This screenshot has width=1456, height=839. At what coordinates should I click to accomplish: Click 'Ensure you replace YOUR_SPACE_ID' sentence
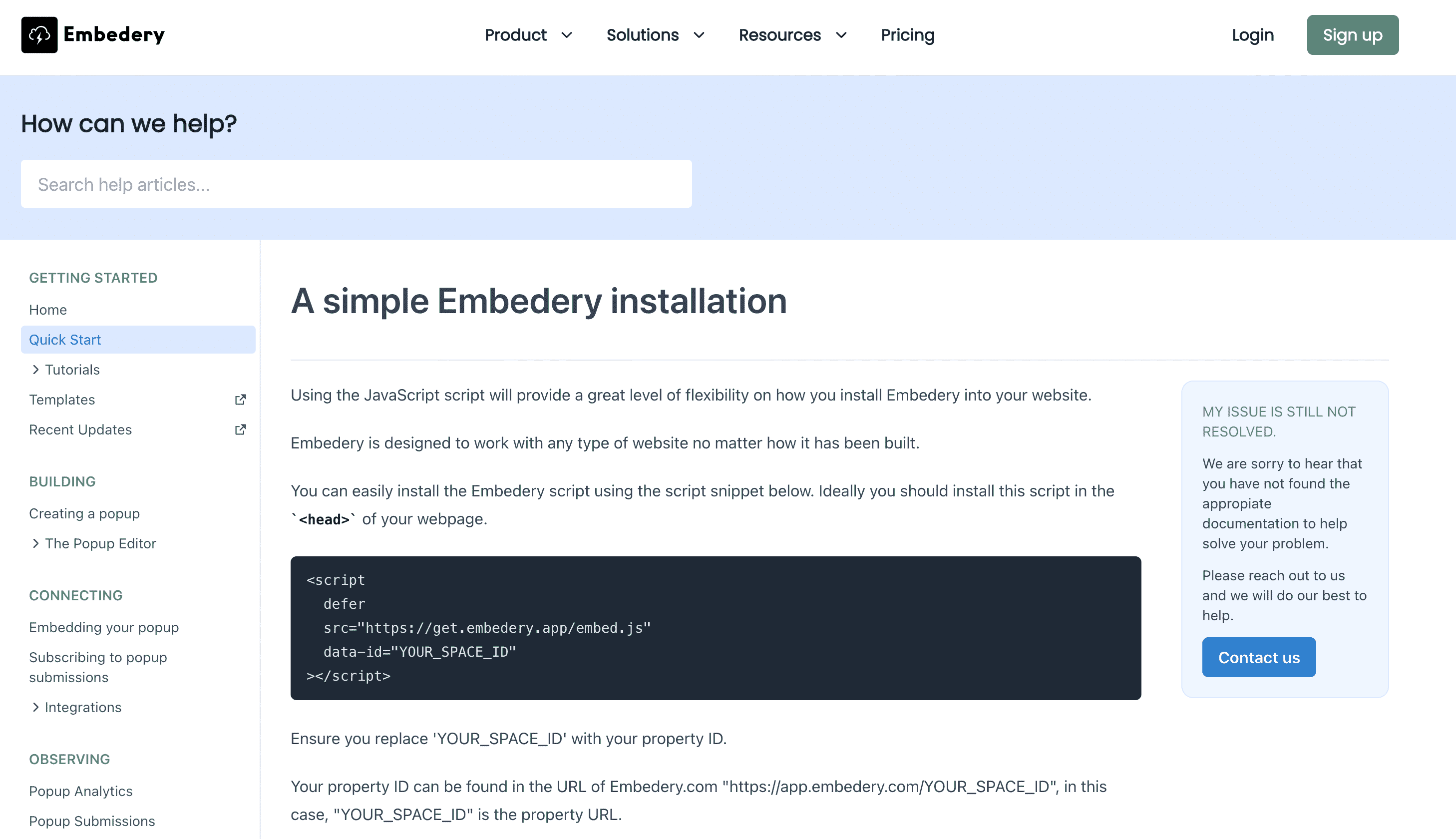[x=509, y=739]
